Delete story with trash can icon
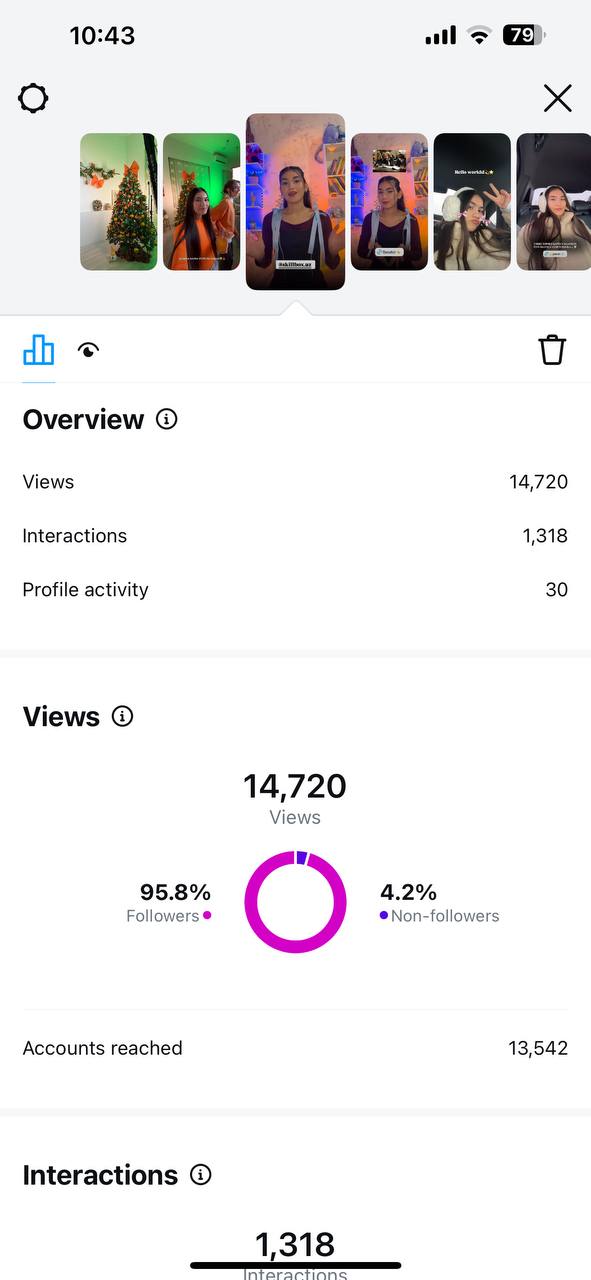This screenshot has height=1280, width=591. [552, 350]
